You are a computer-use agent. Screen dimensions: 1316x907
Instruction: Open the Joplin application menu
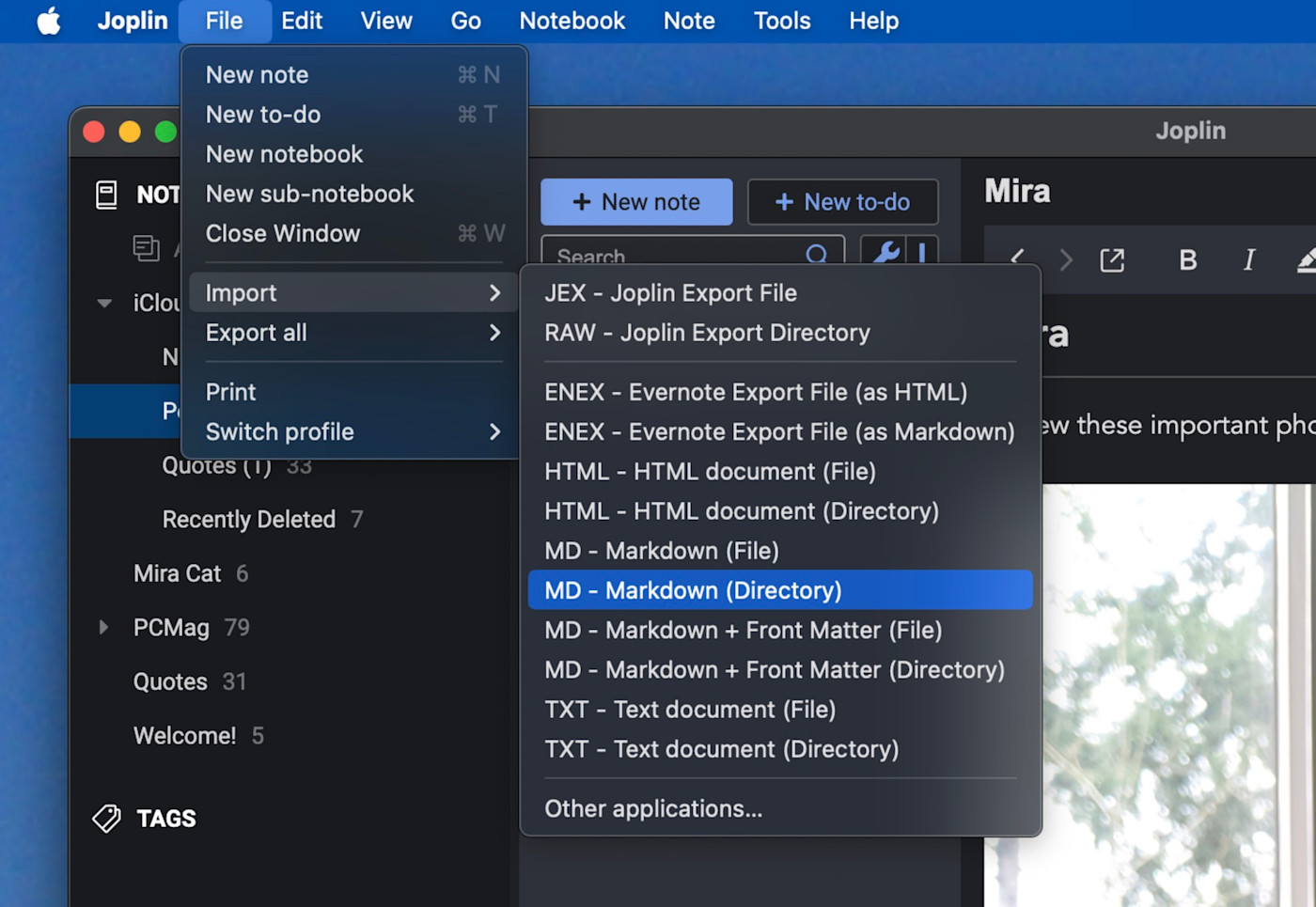(x=133, y=21)
